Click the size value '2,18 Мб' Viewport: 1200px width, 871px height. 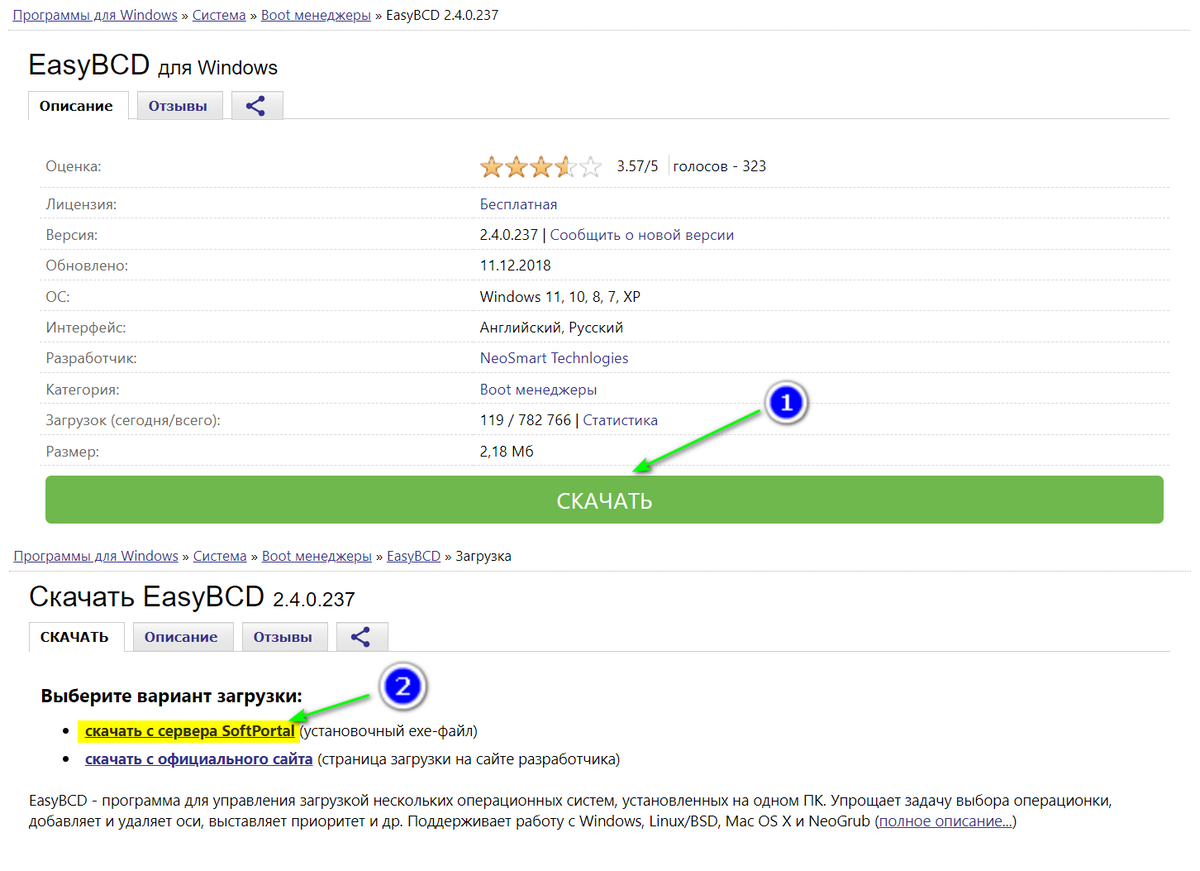point(507,451)
